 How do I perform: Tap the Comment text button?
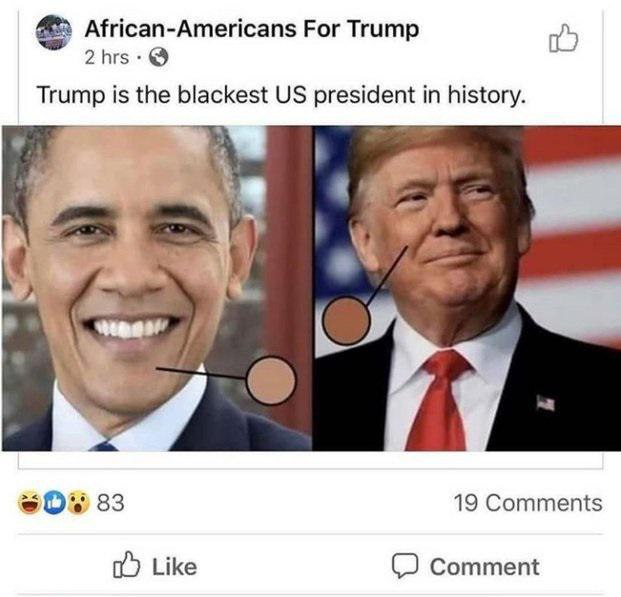pyautogui.click(x=485, y=567)
